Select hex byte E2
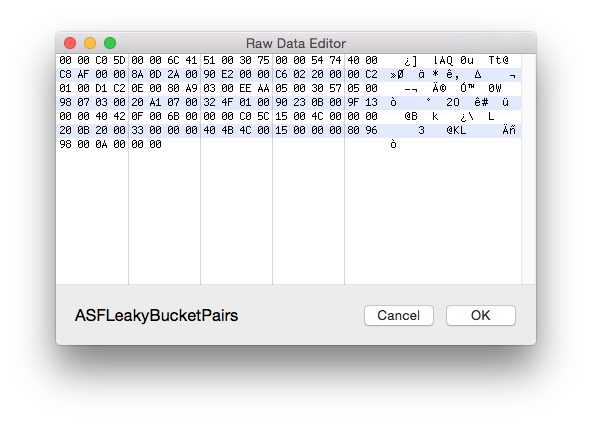 [x=227, y=74]
